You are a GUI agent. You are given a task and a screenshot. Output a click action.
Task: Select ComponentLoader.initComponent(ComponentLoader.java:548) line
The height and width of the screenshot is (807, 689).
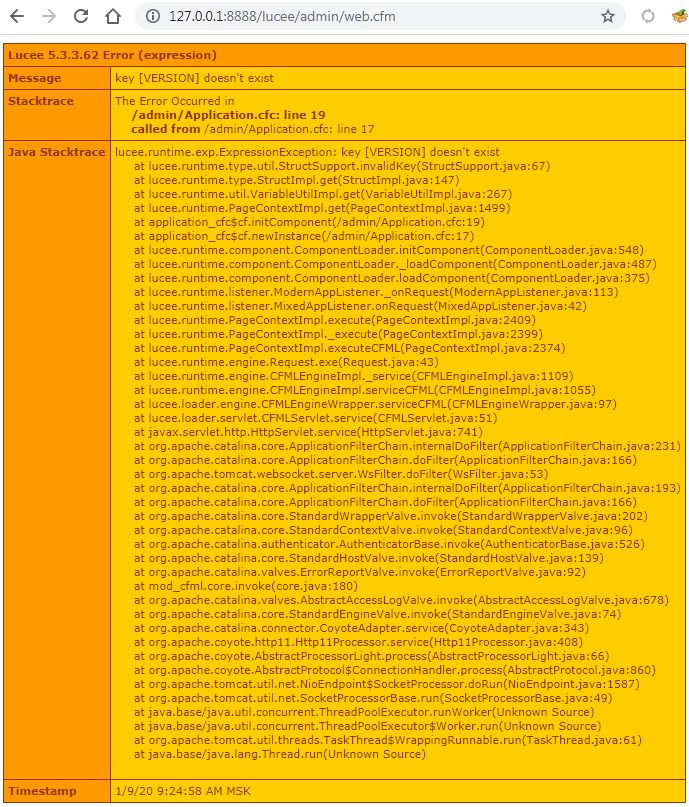[389, 250]
